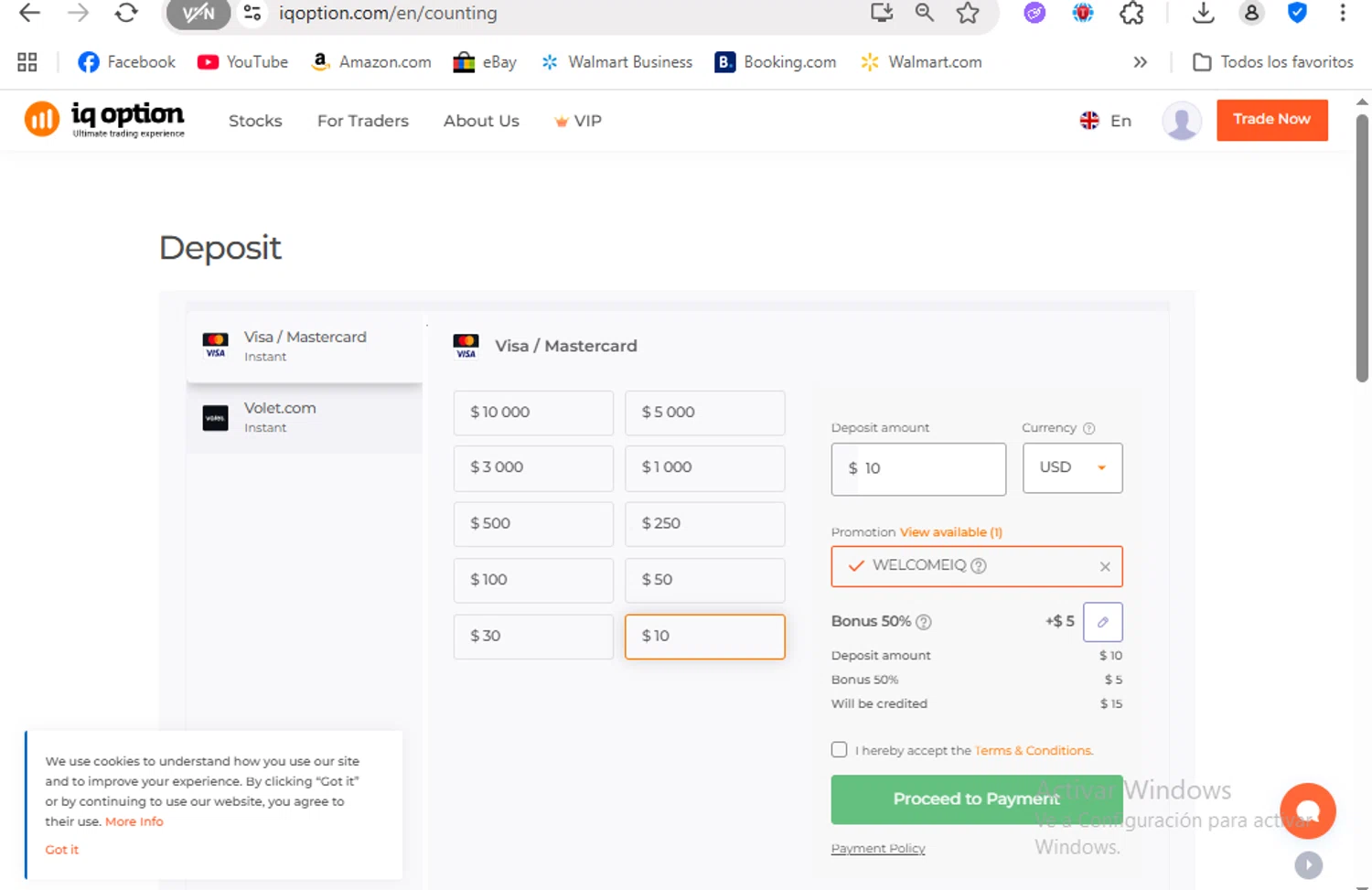The width and height of the screenshot is (1372, 890).
Task: Click the install app icon in the address bar
Action: point(882,13)
